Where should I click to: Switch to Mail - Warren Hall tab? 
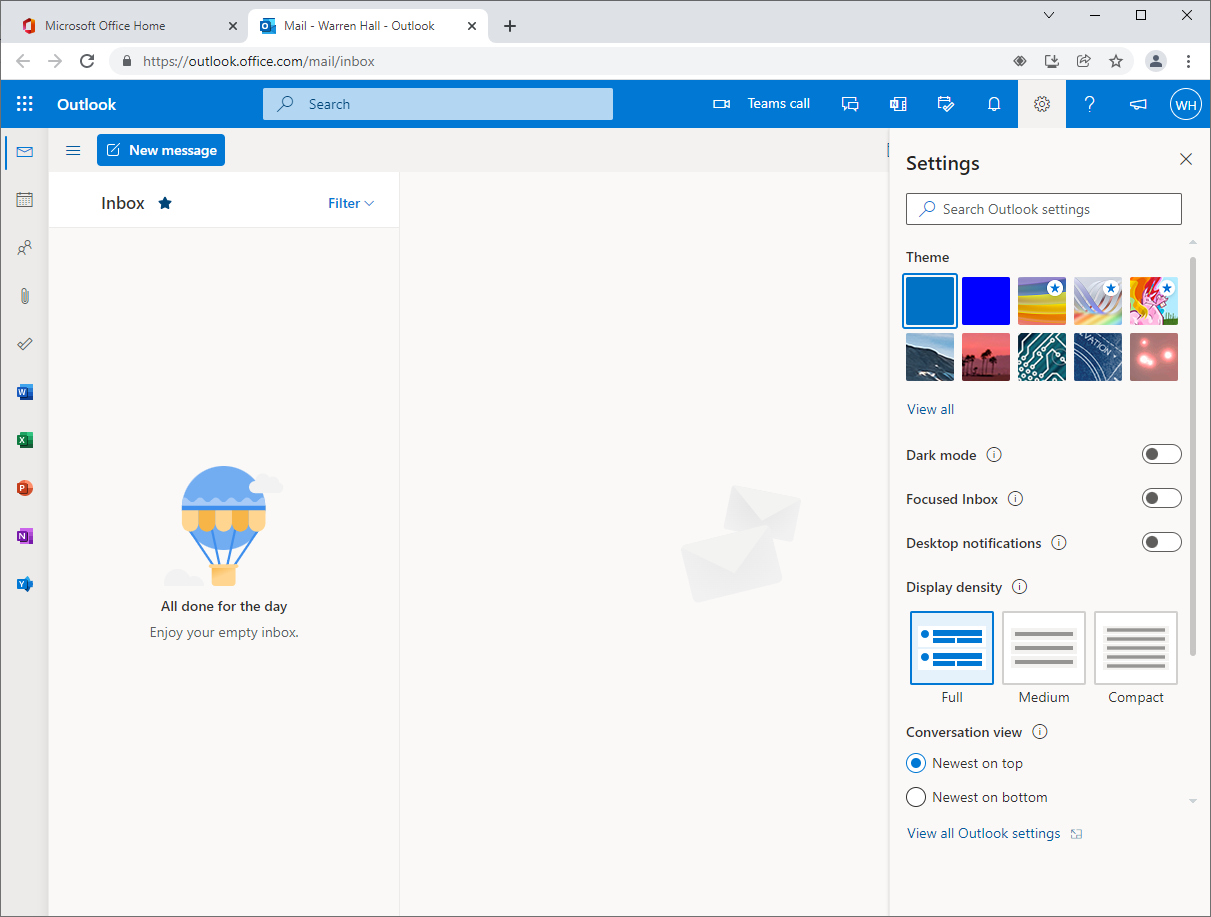tap(368, 26)
